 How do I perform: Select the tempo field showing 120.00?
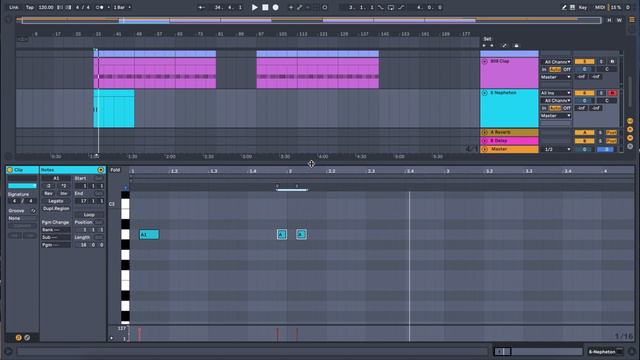(x=45, y=7)
